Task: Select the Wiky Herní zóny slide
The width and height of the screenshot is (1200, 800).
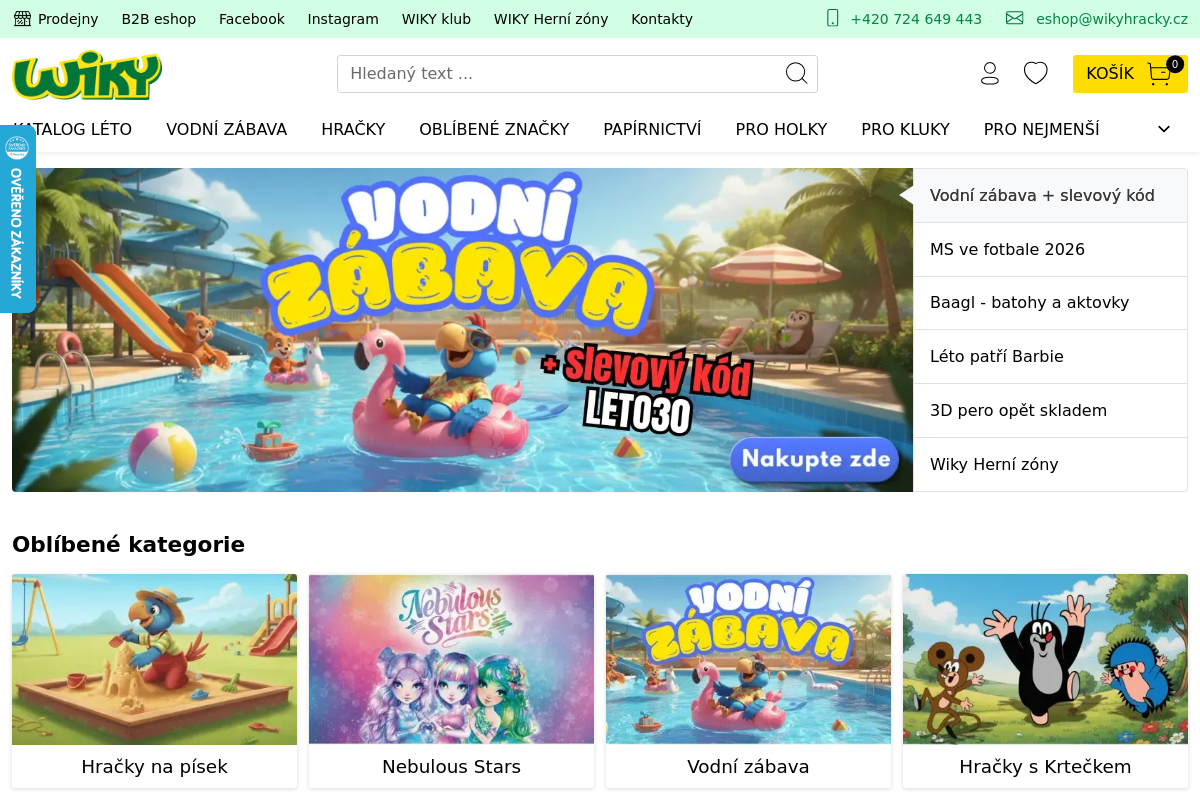Action: point(1050,464)
